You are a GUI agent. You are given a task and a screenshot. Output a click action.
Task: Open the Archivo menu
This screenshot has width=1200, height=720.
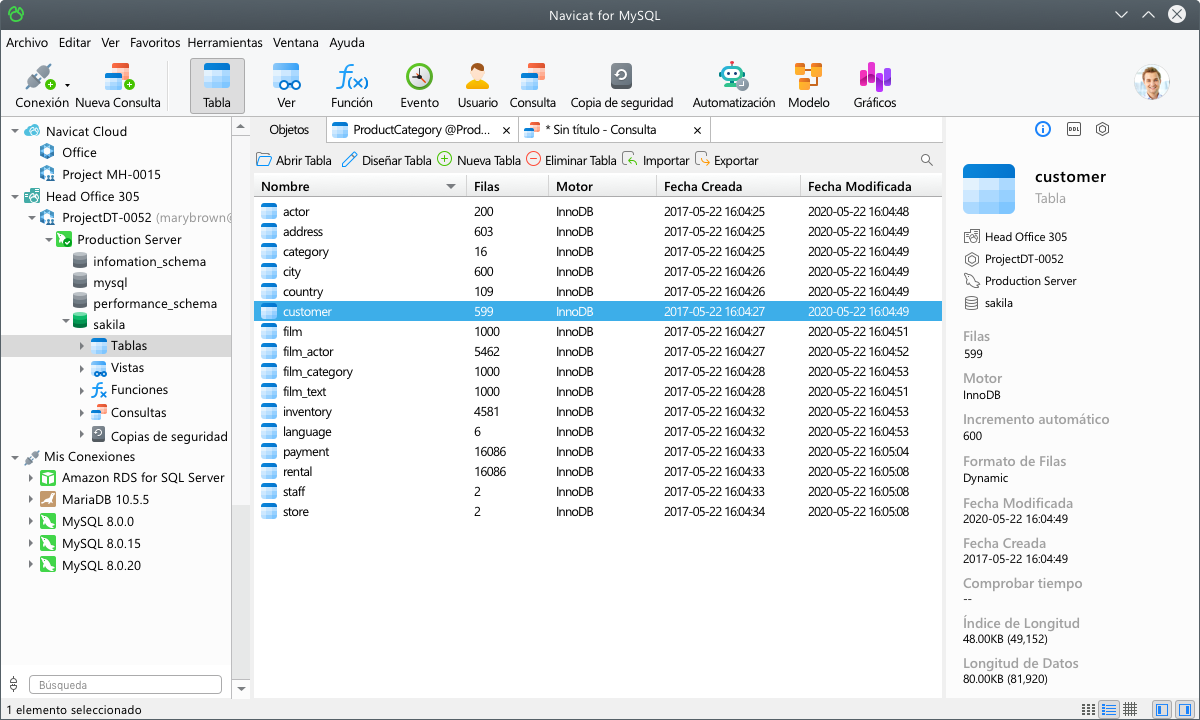pos(27,43)
